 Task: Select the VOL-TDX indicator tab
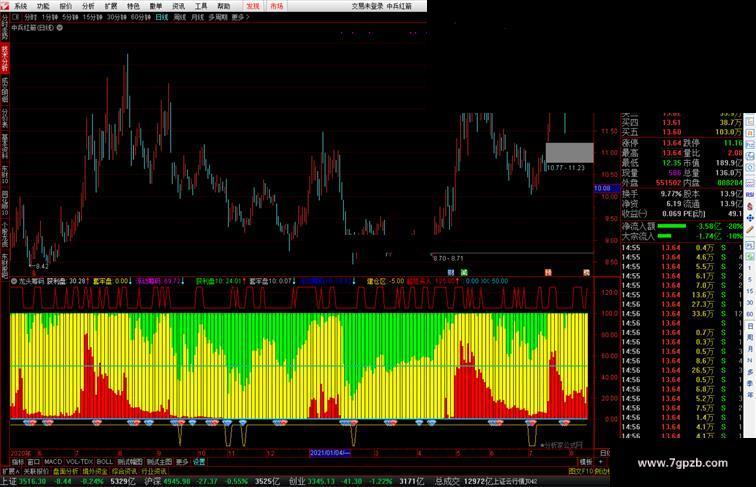click(79, 461)
